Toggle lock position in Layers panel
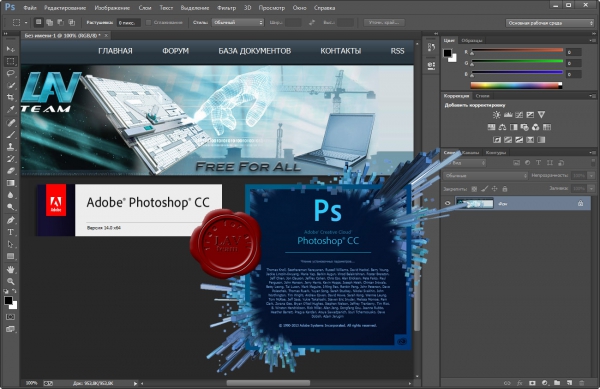The height and width of the screenshot is (389, 600). [494, 189]
